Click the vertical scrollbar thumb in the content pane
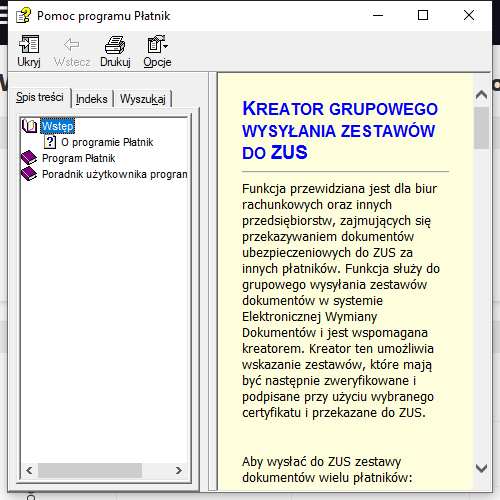The width and height of the screenshot is (500, 500). click(481, 128)
